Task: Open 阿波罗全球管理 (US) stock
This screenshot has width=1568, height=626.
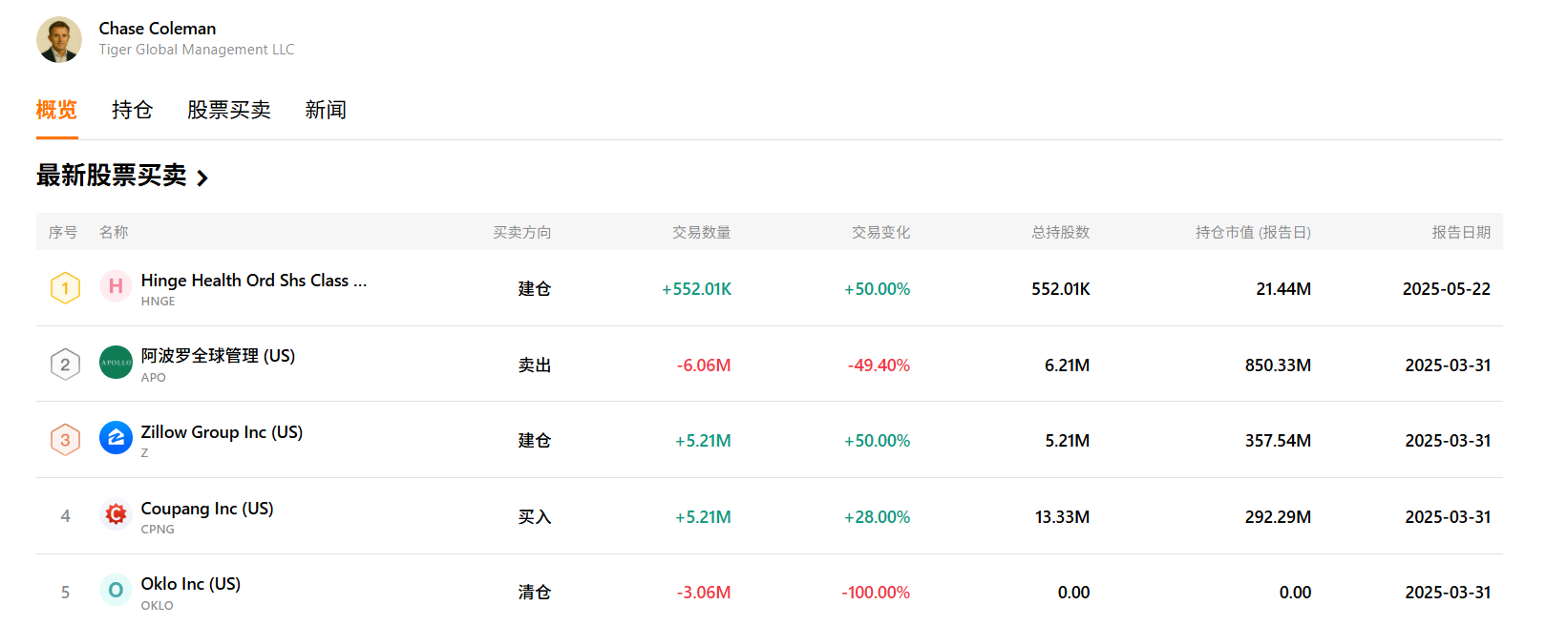Action: pyautogui.click(x=218, y=356)
